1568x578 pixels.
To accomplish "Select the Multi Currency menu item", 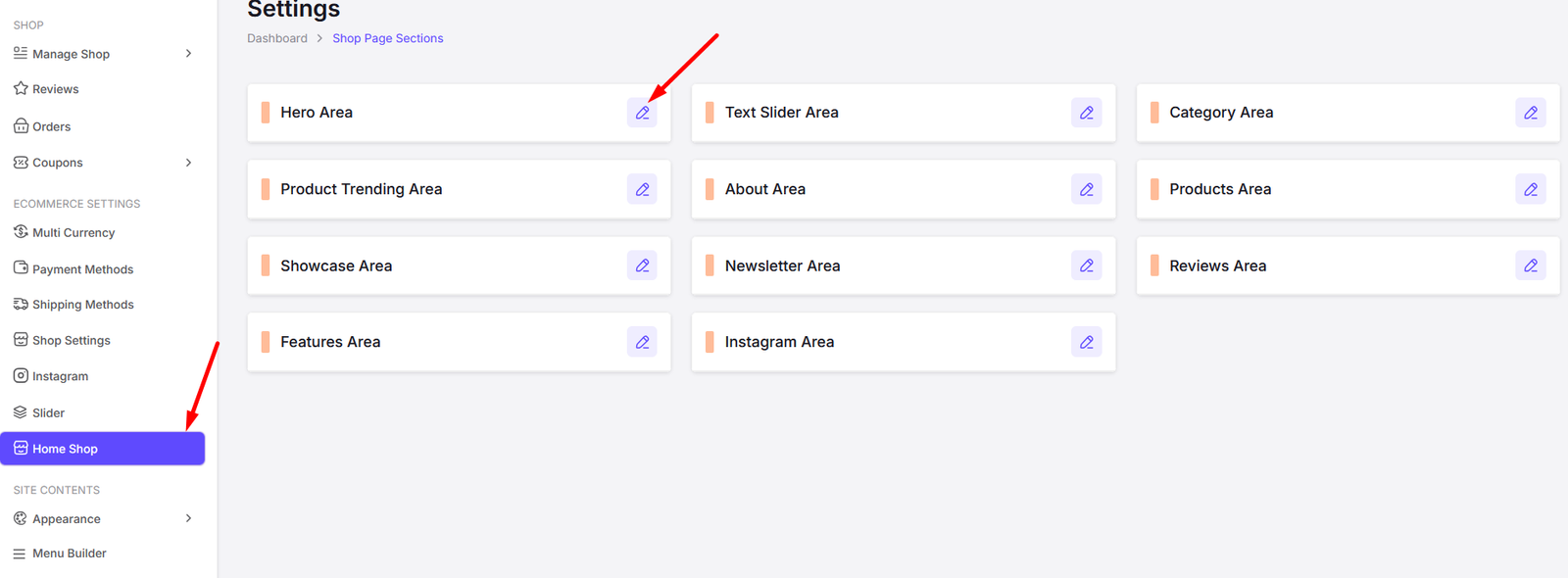I will click(x=73, y=233).
